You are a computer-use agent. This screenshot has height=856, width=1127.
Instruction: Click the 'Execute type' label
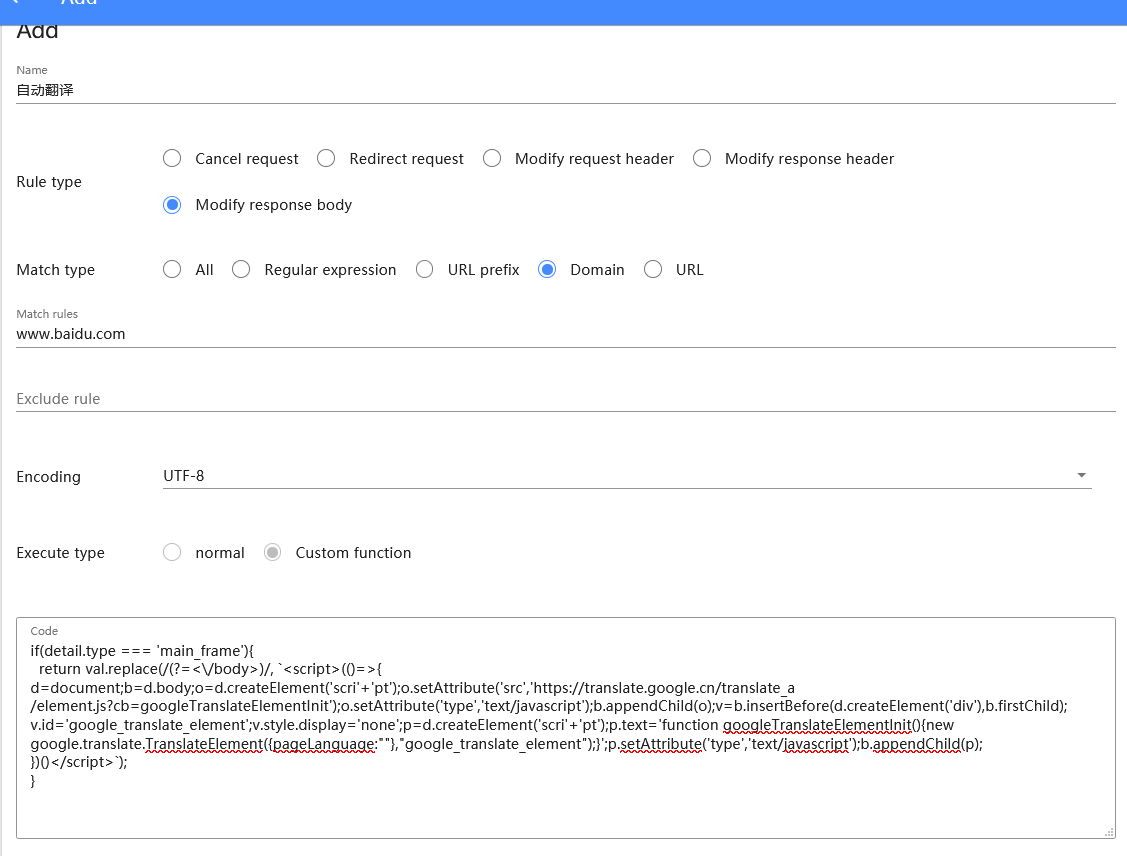(60, 553)
